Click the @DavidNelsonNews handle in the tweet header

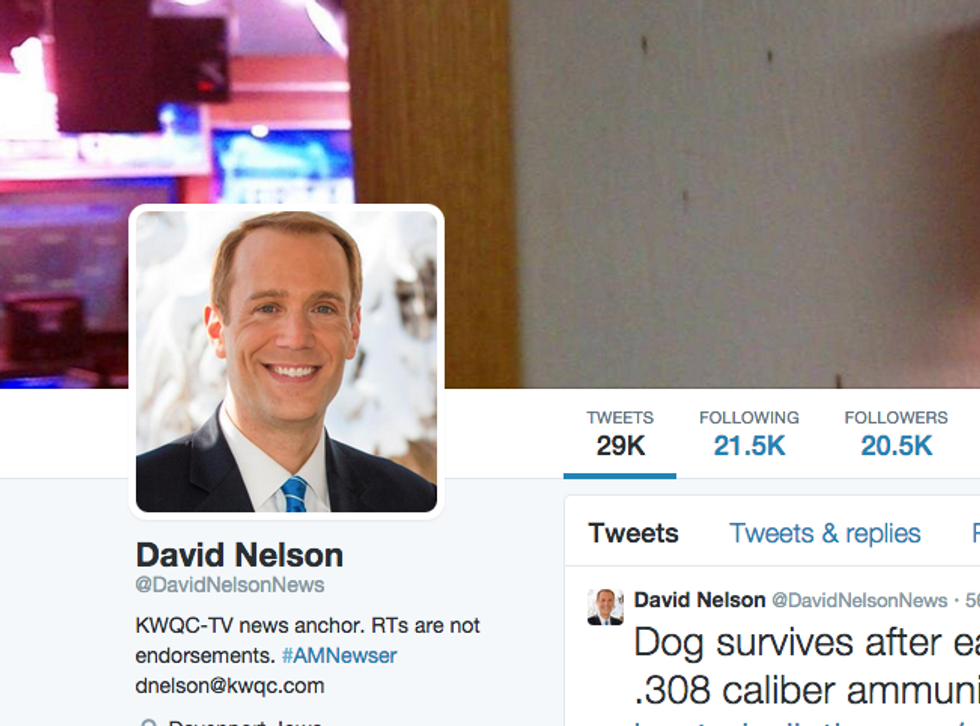(860, 600)
